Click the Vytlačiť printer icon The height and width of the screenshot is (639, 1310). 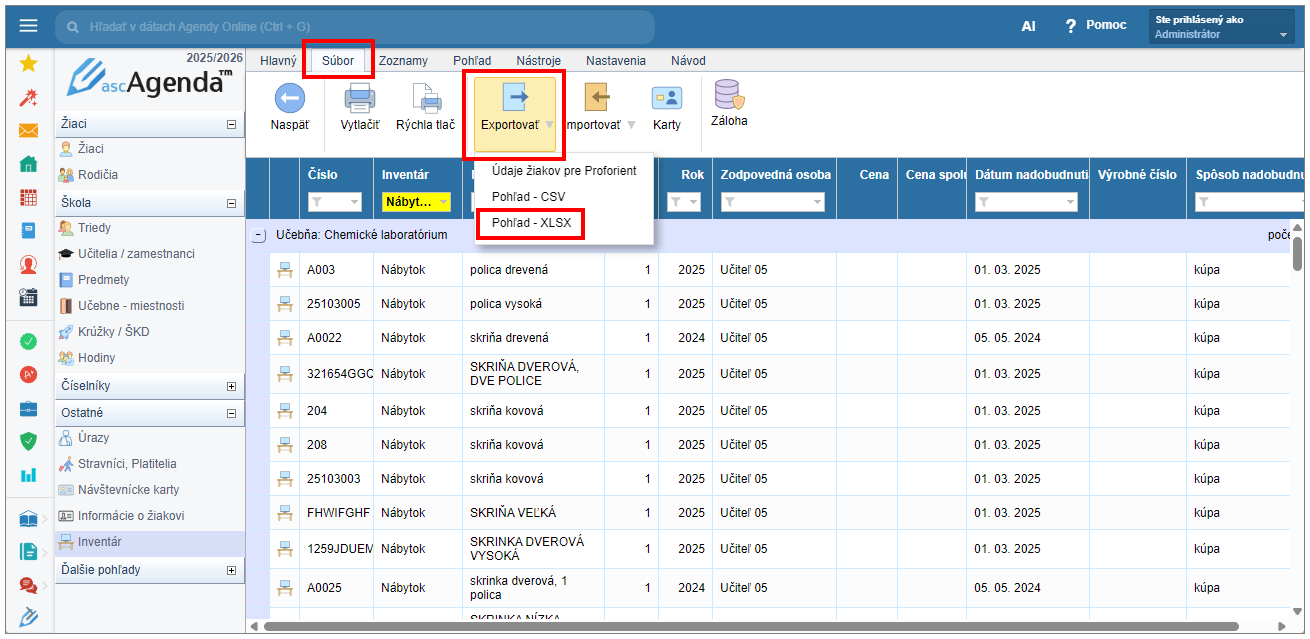point(359,99)
